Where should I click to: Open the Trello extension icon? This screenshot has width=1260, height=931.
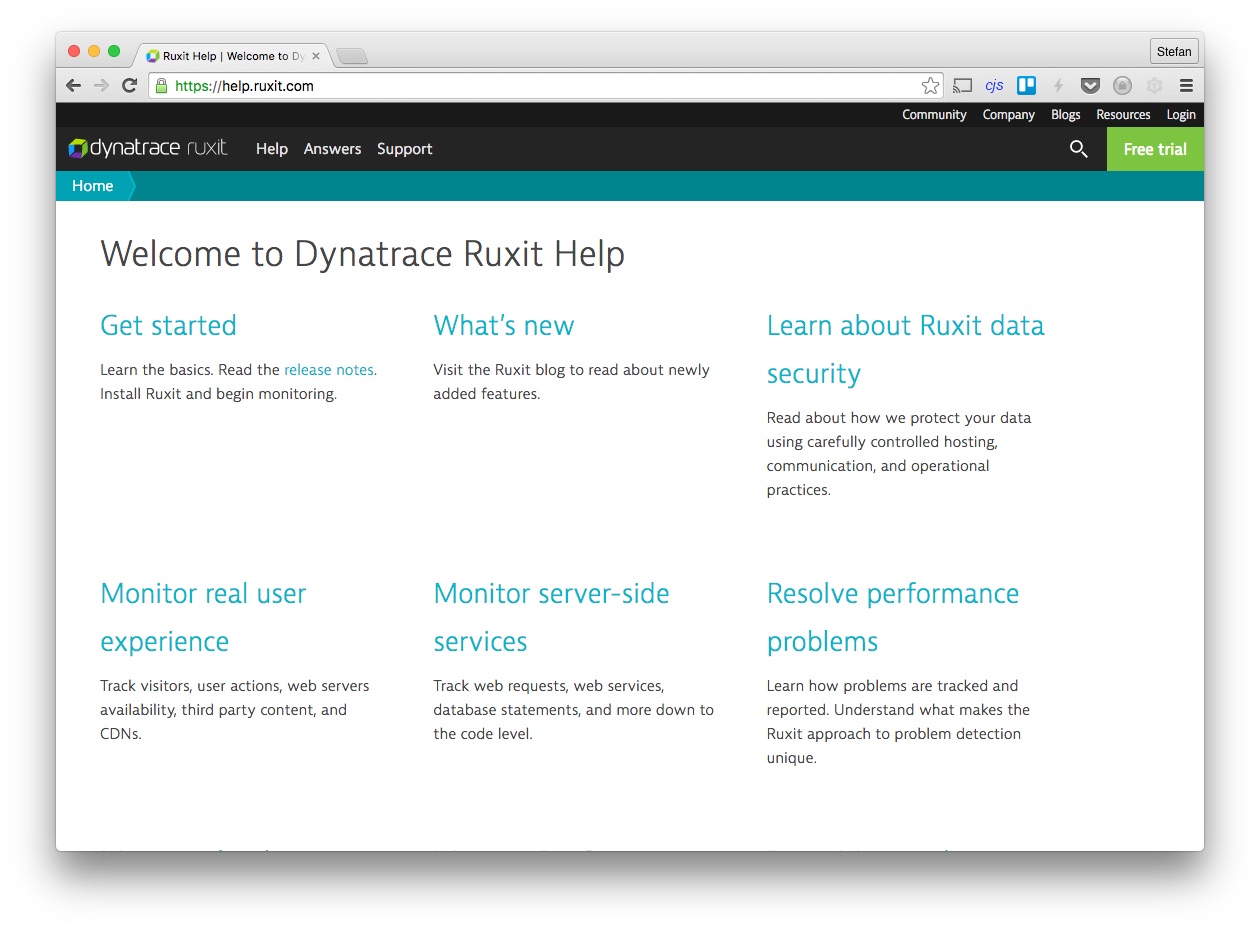[x=1026, y=86]
